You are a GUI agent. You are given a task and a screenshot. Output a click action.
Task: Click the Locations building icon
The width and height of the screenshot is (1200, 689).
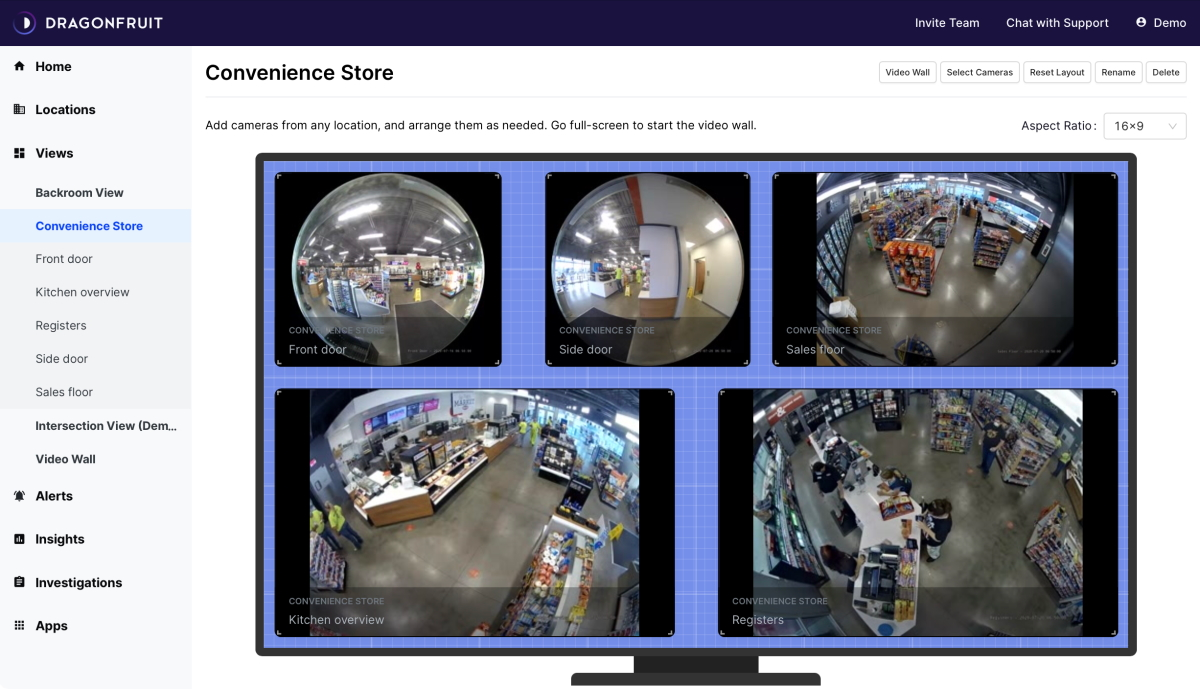[19, 109]
